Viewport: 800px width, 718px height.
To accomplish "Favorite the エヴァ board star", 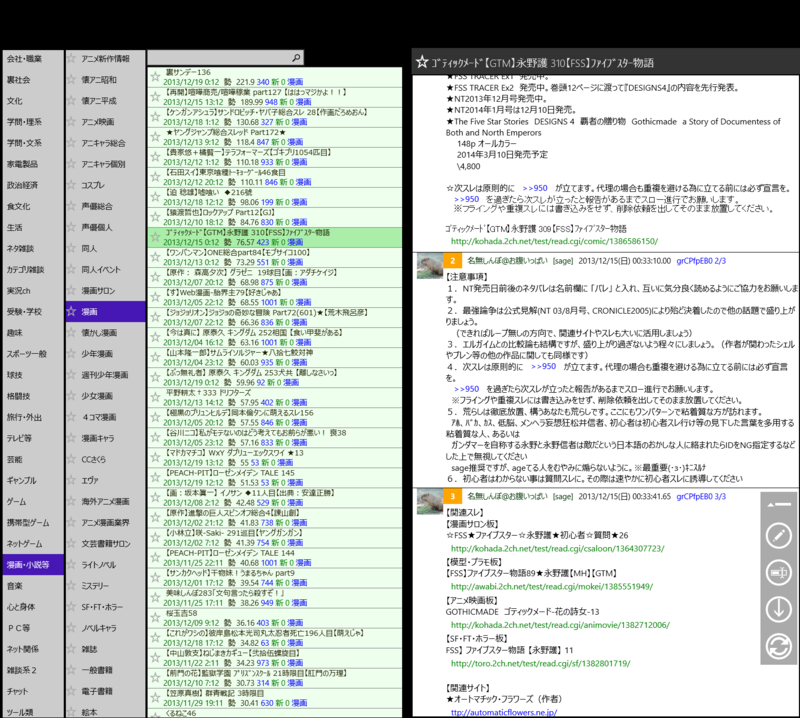I will click(71, 480).
